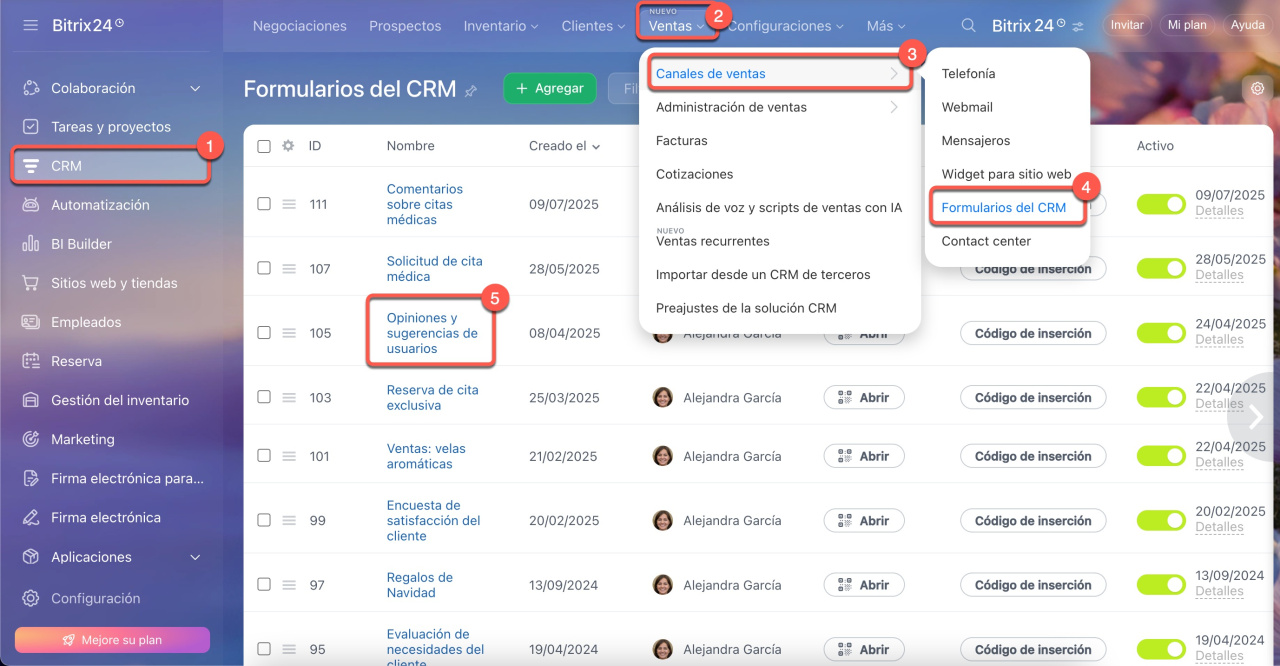Open the Solicitud de cita médica link
This screenshot has width=1280, height=666.
click(x=435, y=268)
